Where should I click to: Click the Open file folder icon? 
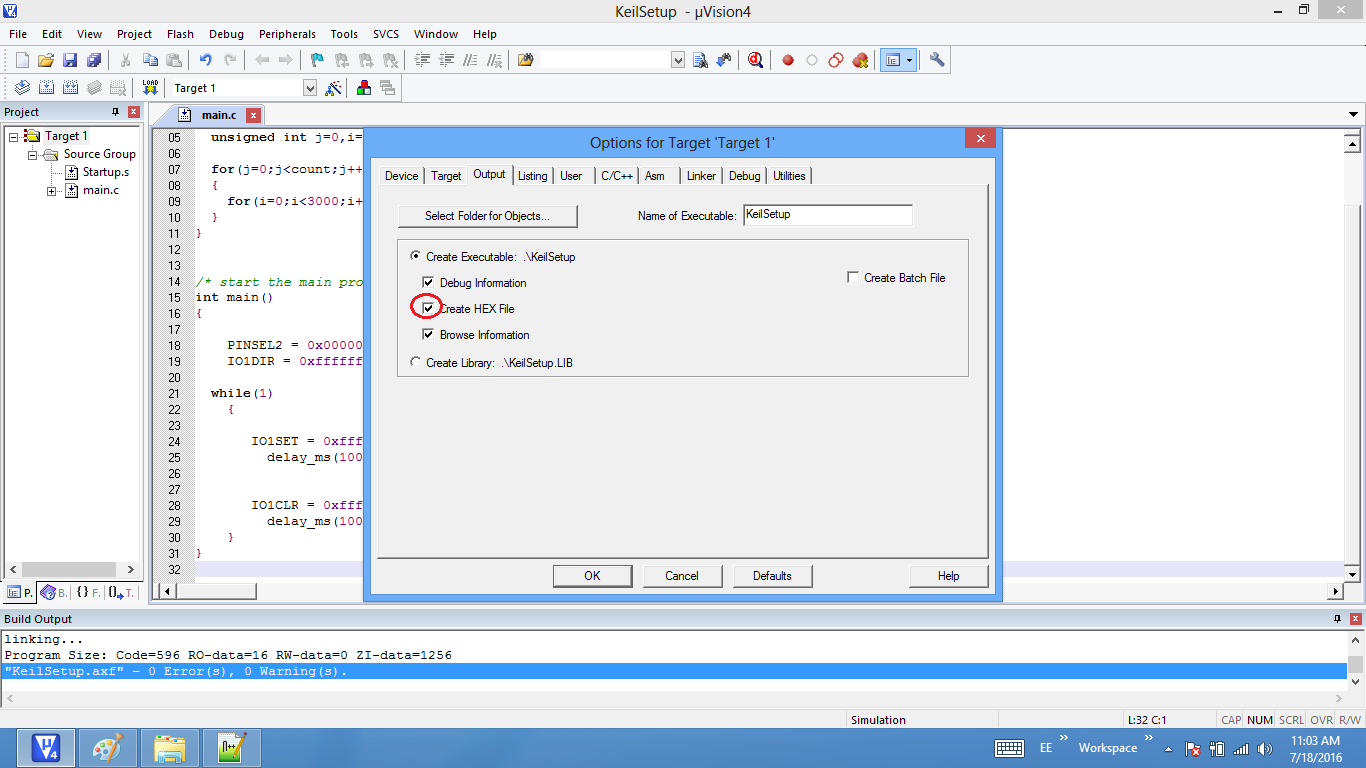tap(46, 60)
